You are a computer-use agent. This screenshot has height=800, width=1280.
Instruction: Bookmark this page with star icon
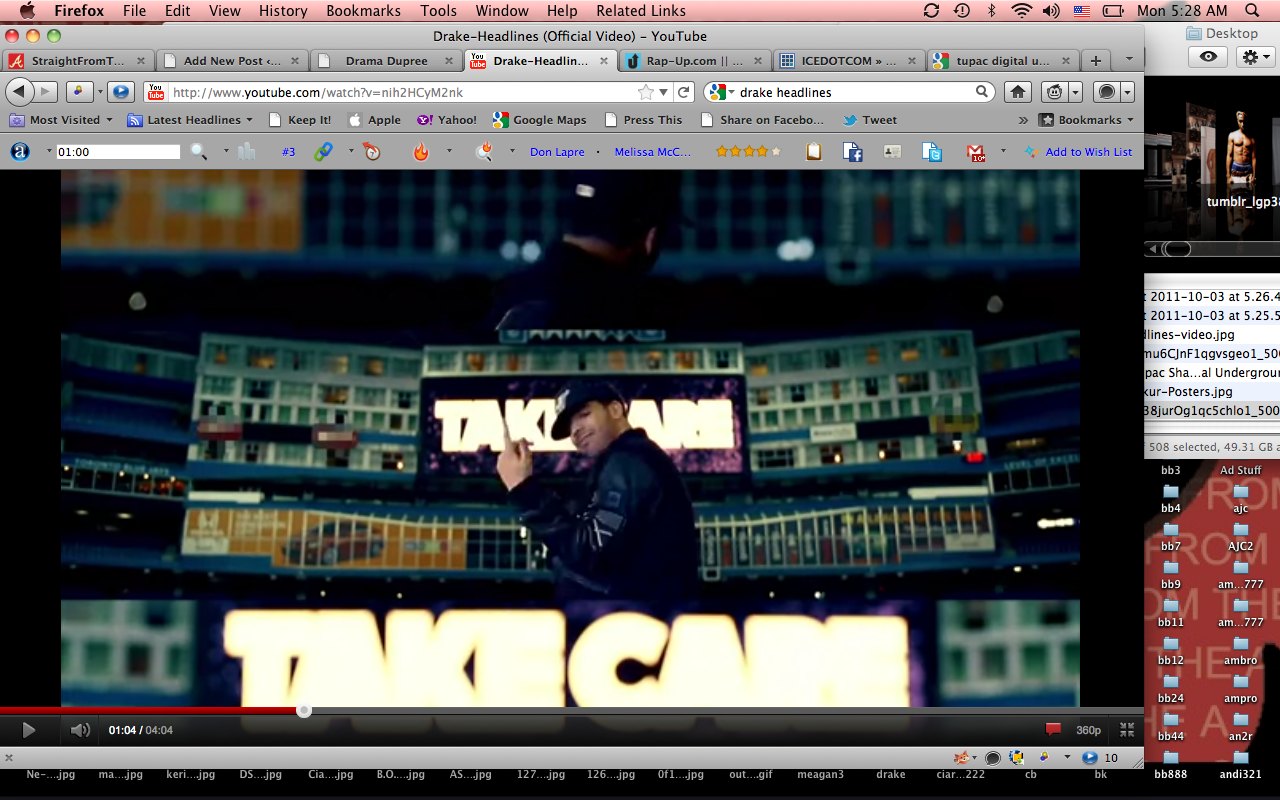[x=646, y=92]
